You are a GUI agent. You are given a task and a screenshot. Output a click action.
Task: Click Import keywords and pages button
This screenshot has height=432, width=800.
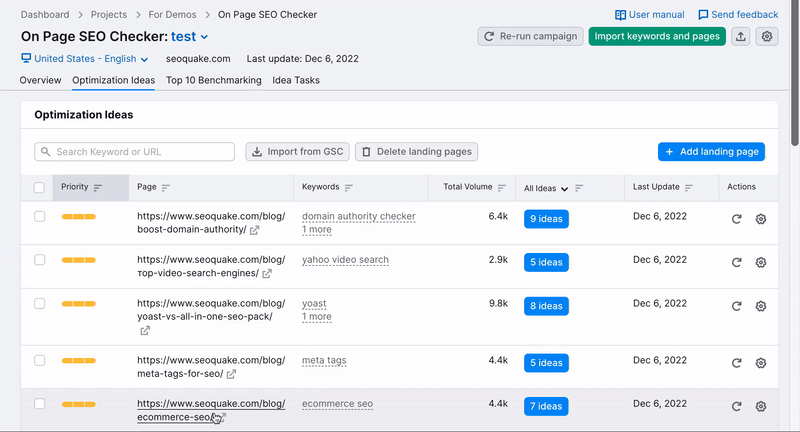coord(656,36)
